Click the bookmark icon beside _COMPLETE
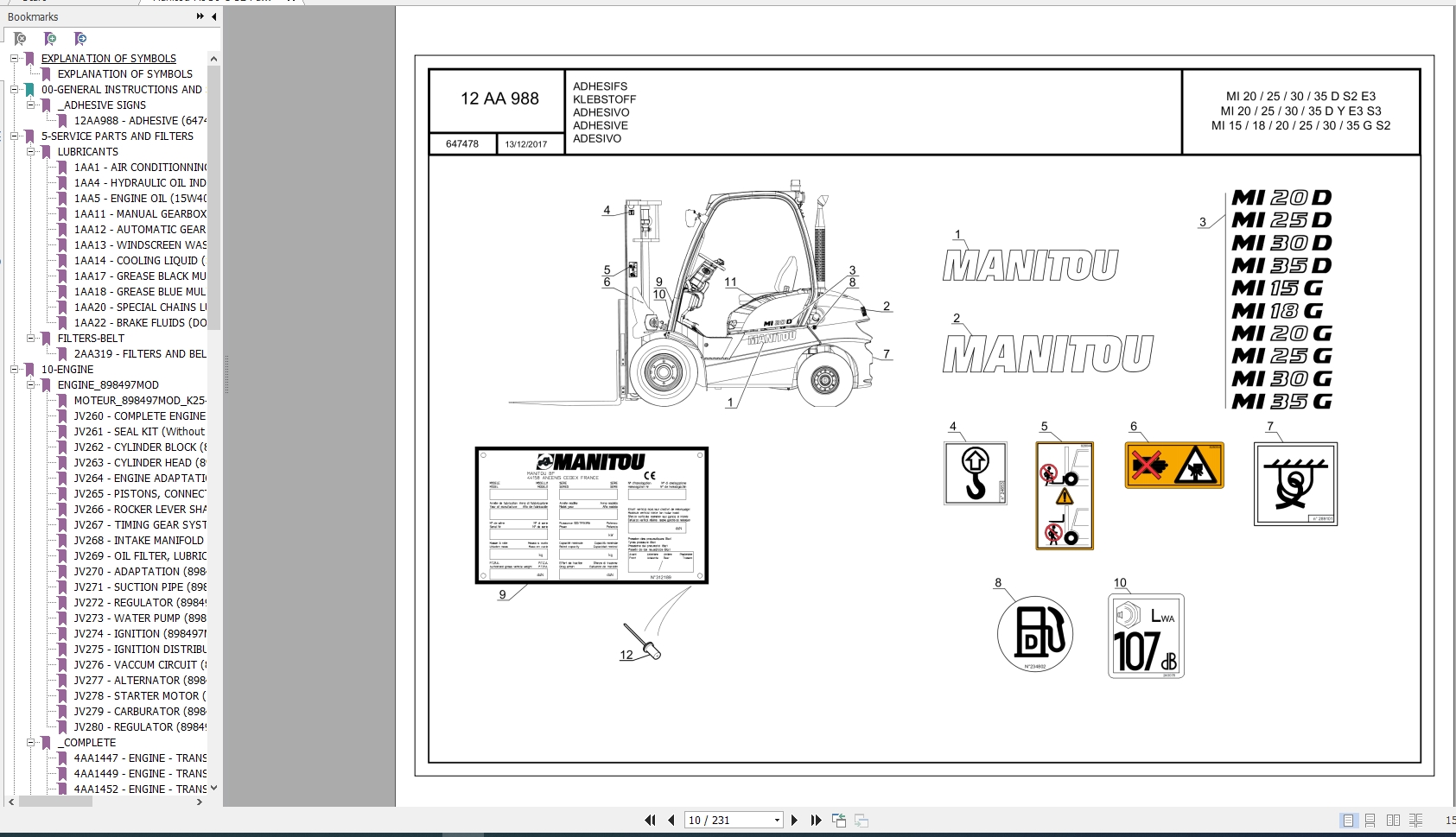 point(46,743)
